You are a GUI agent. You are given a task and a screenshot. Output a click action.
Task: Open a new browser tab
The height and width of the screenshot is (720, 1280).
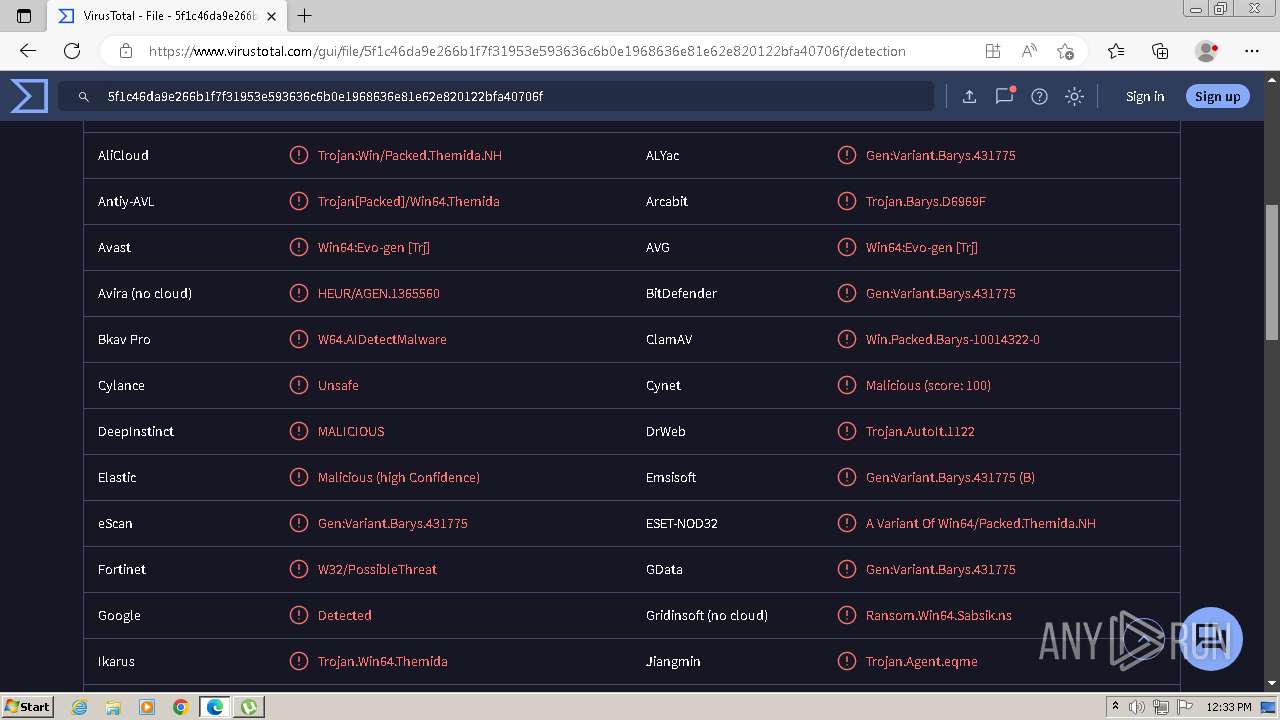coord(305,16)
